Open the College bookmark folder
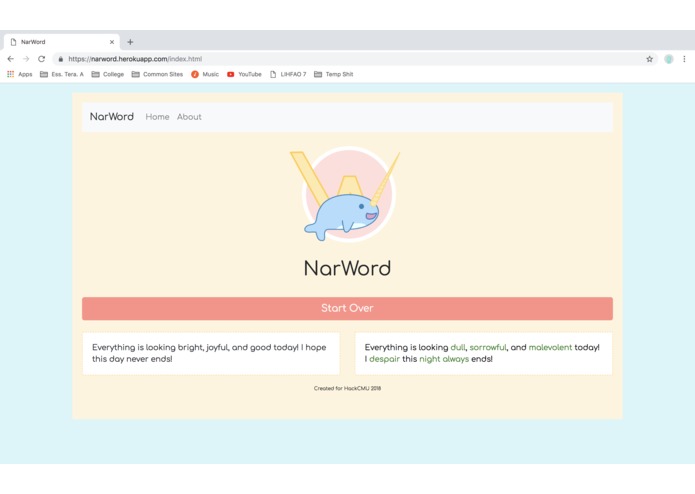 pos(108,74)
